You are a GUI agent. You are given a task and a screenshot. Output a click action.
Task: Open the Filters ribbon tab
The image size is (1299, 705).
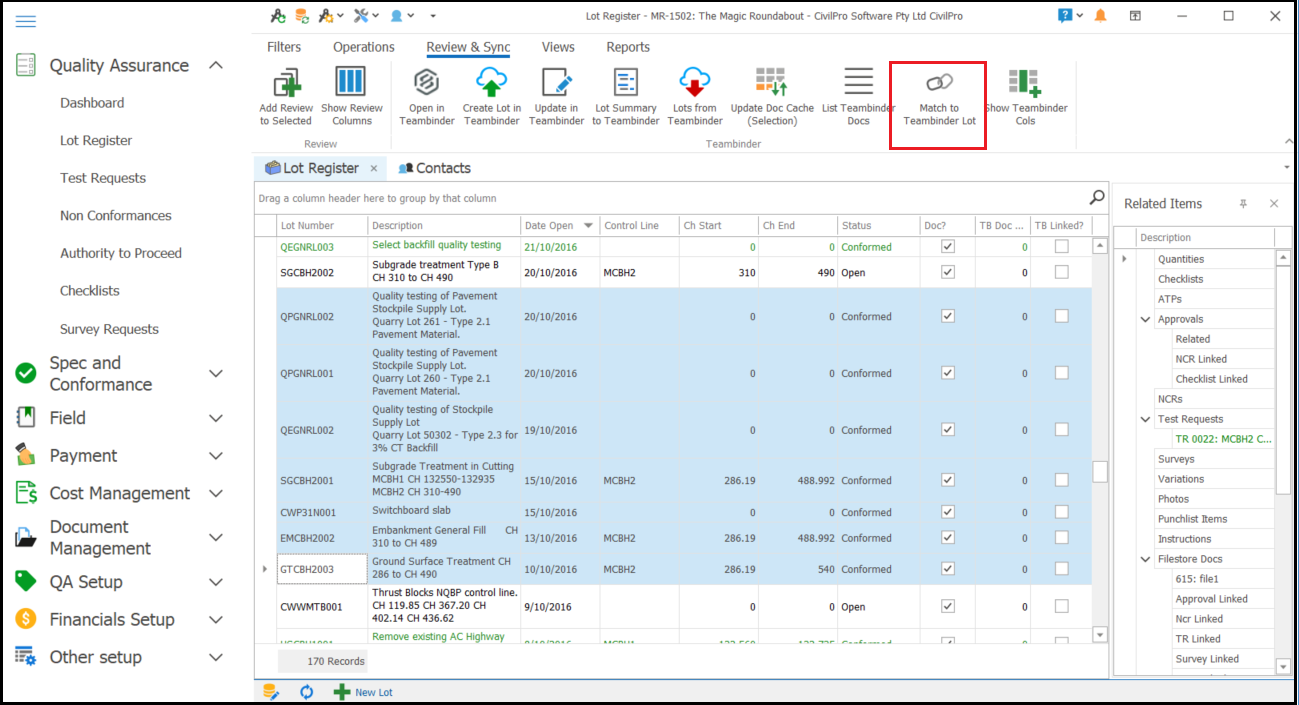(x=284, y=47)
